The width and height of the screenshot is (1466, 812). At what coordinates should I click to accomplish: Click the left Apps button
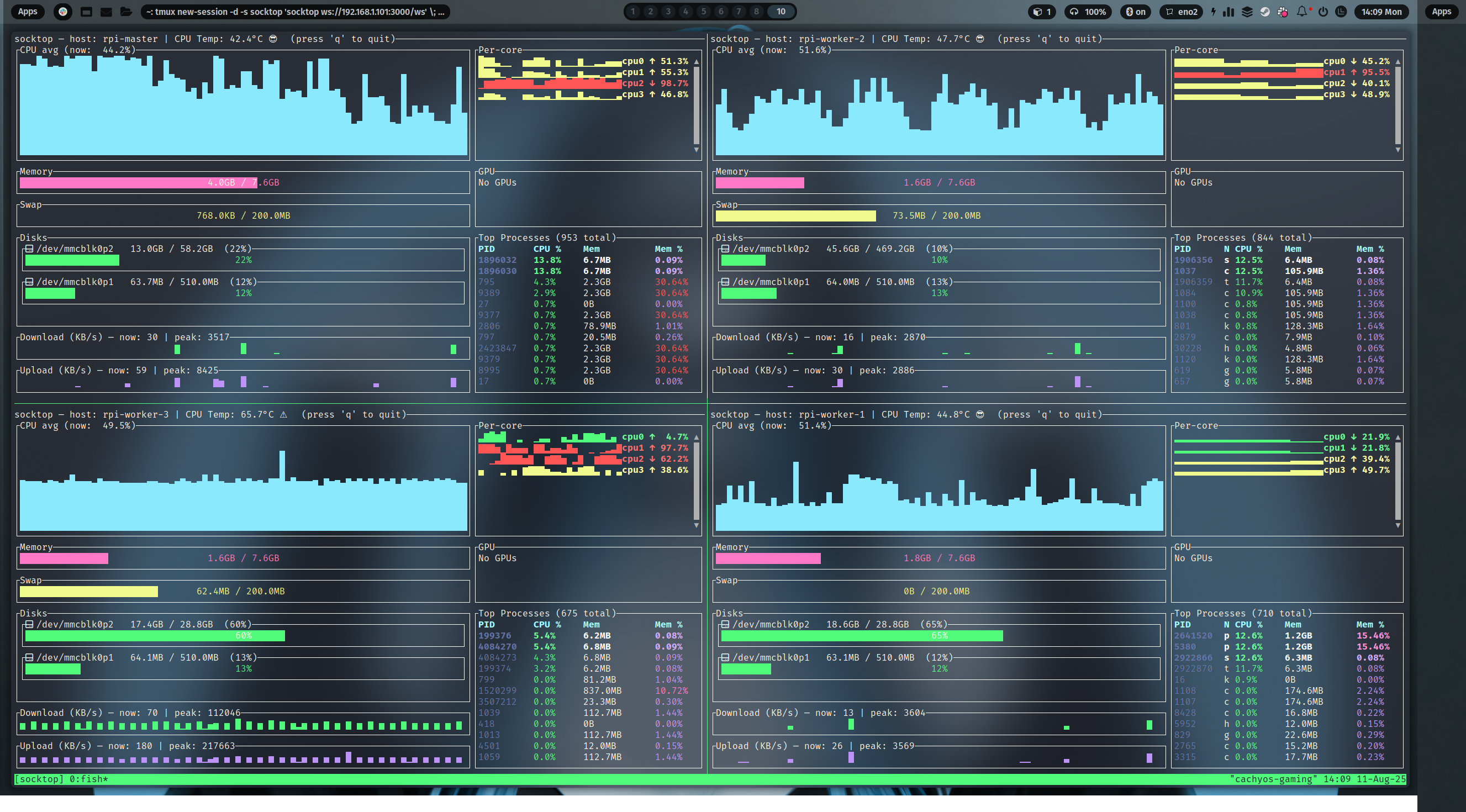[27, 12]
